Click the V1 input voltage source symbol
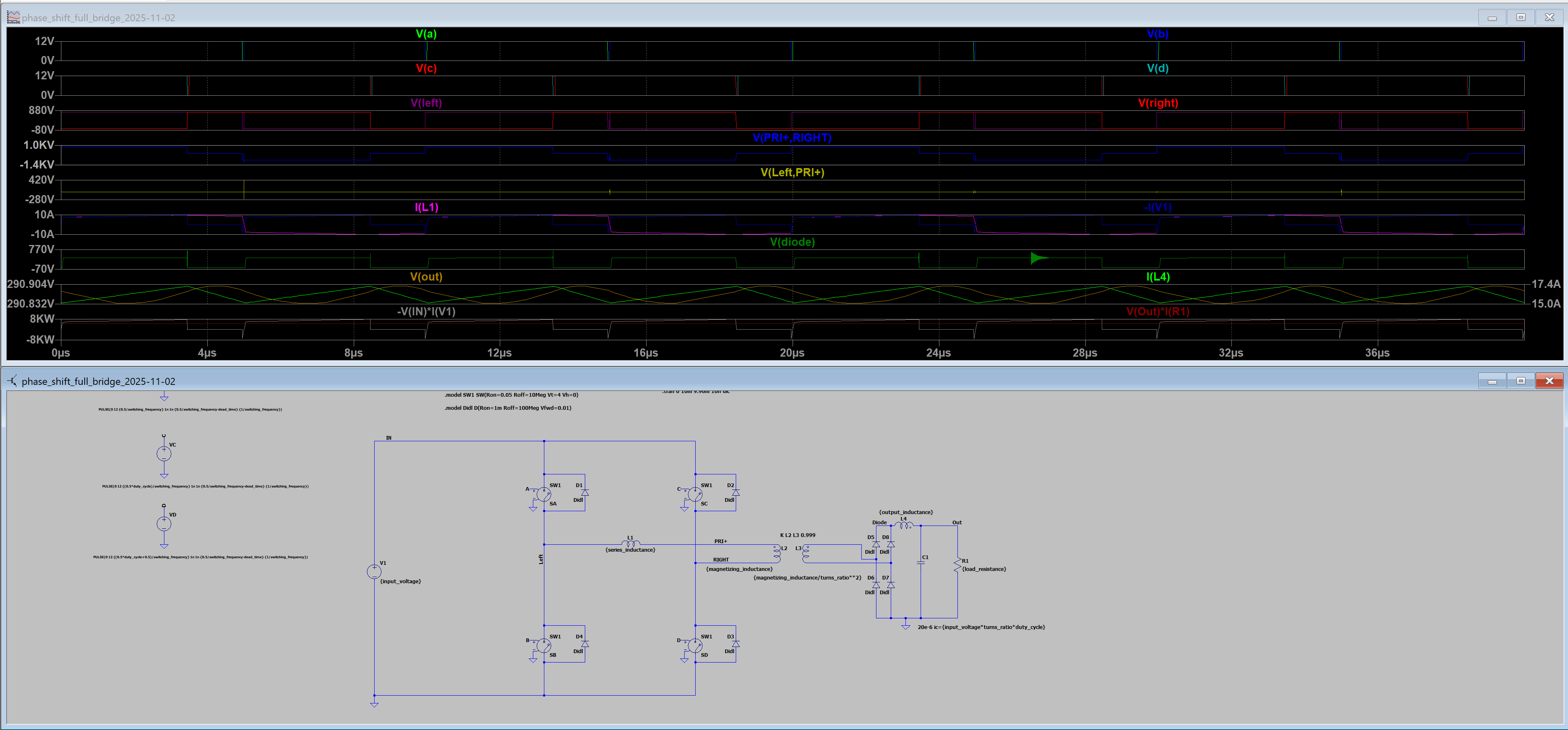The image size is (1568, 730). [x=374, y=571]
